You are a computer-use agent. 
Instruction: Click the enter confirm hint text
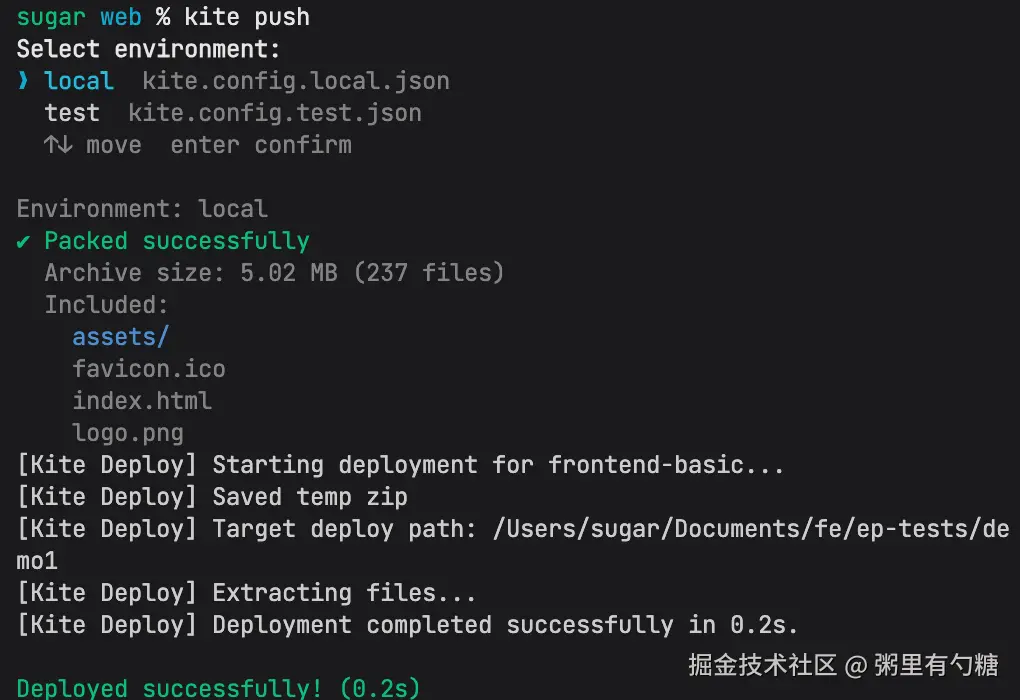[x=261, y=145]
